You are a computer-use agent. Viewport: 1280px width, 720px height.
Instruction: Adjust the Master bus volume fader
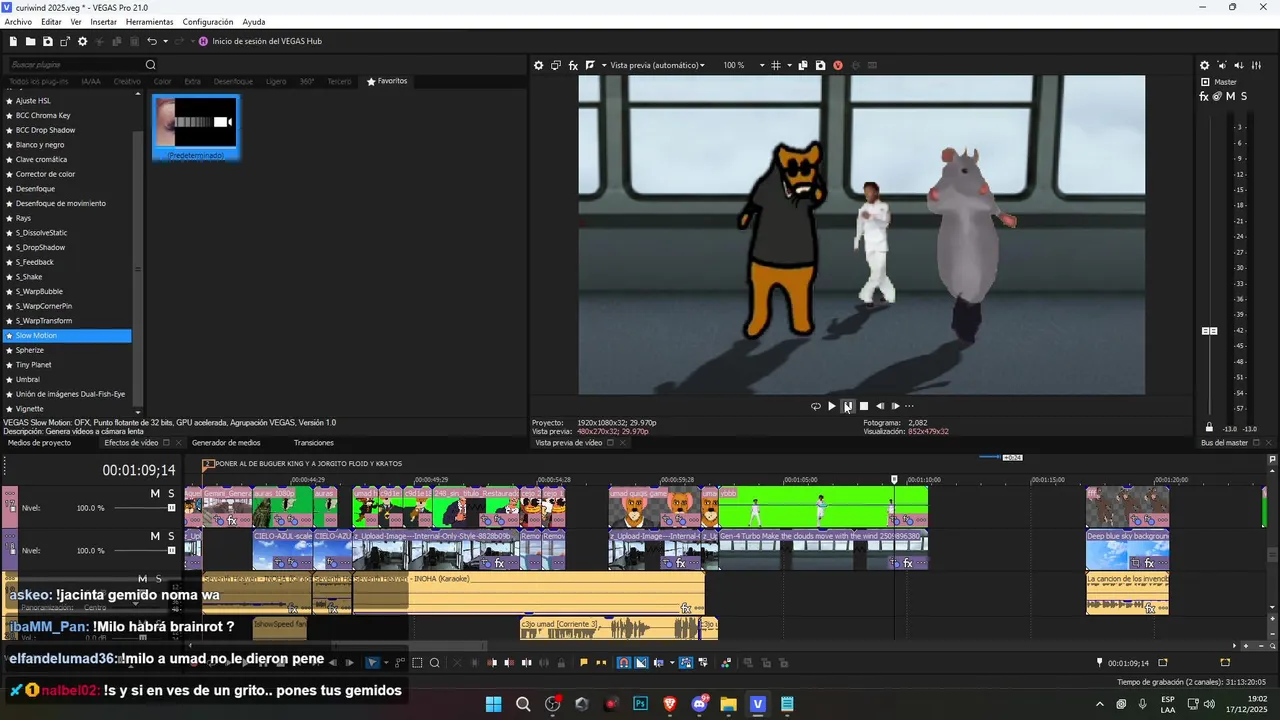1209,330
